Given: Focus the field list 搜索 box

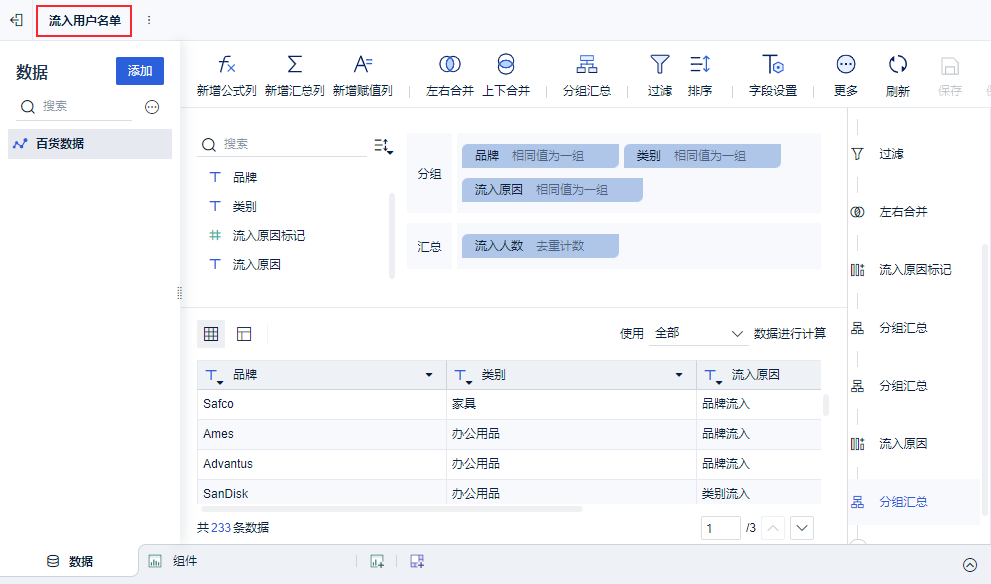Looking at the screenshot, I should (283, 144).
